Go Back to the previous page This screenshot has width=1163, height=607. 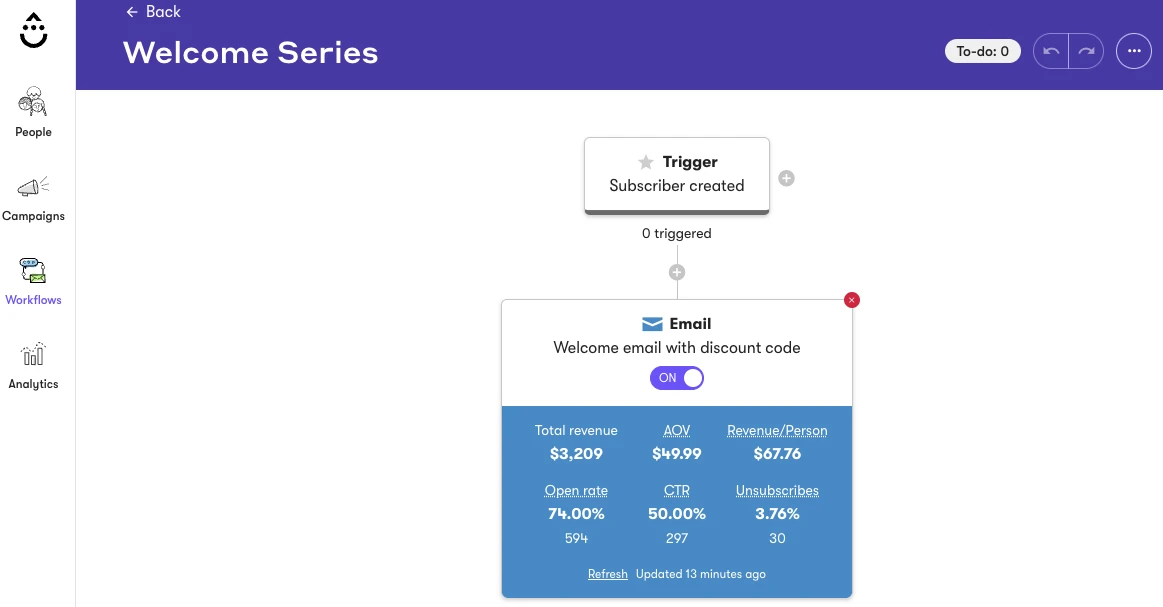[x=153, y=12]
